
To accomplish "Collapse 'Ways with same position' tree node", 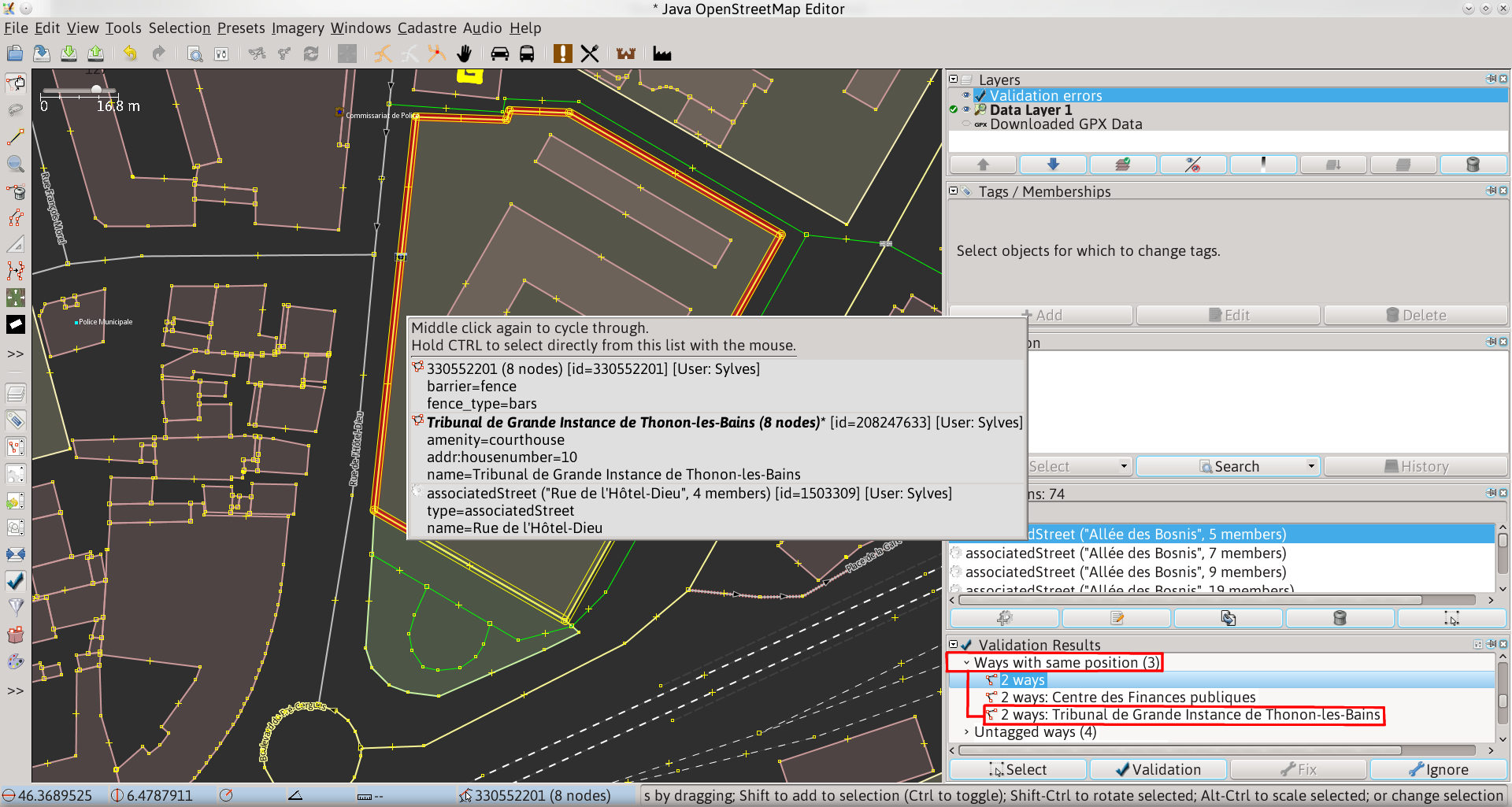I will pos(966,663).
